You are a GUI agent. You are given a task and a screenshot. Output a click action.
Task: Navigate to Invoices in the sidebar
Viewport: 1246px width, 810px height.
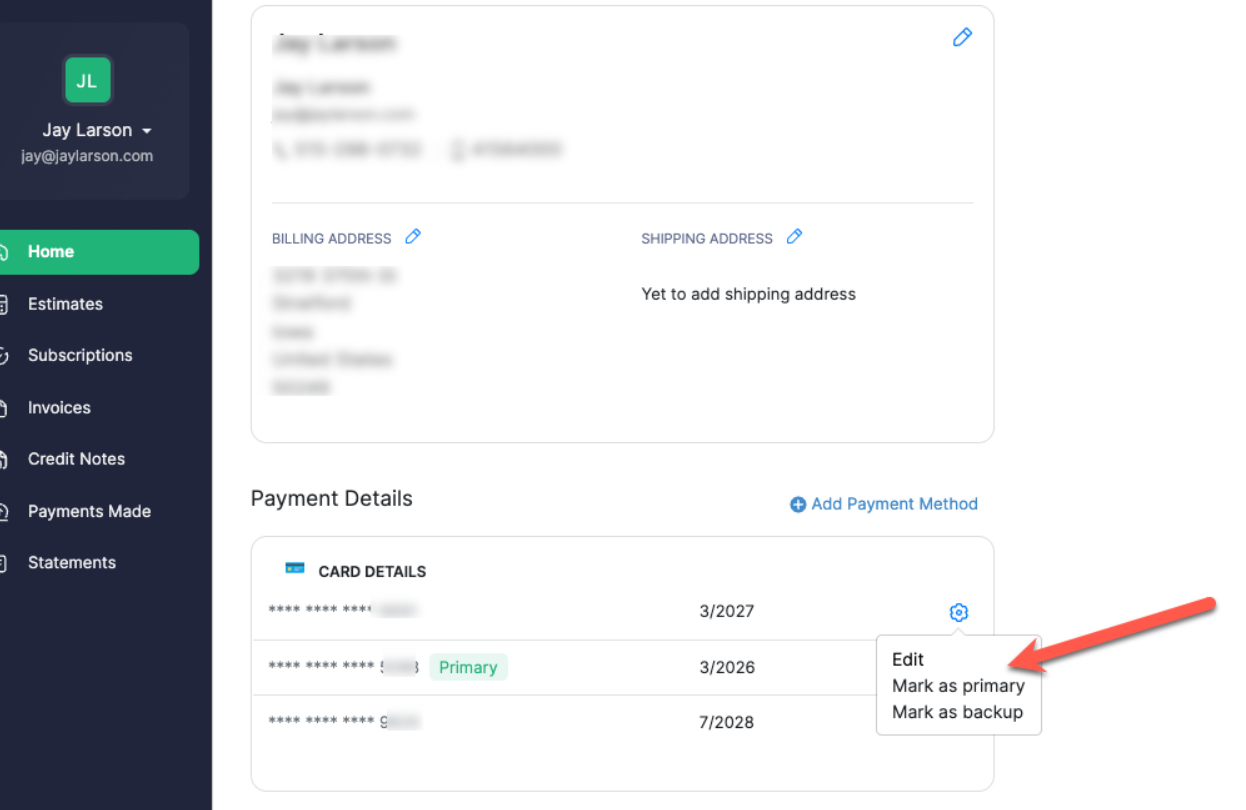(59, 408)
